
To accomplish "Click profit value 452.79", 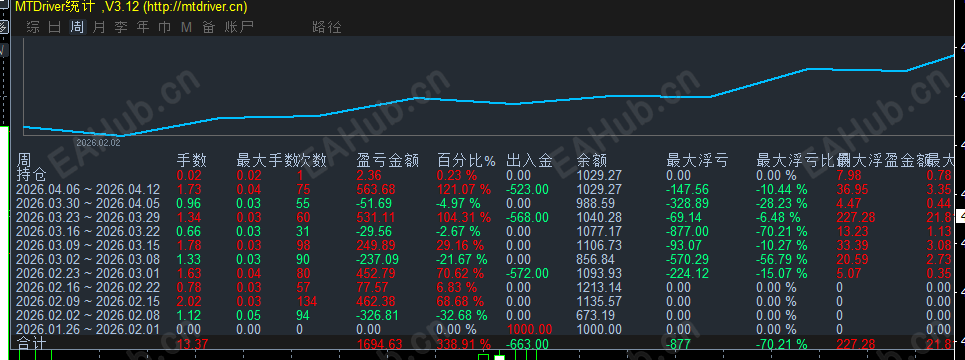I will [x=376, y=273].
